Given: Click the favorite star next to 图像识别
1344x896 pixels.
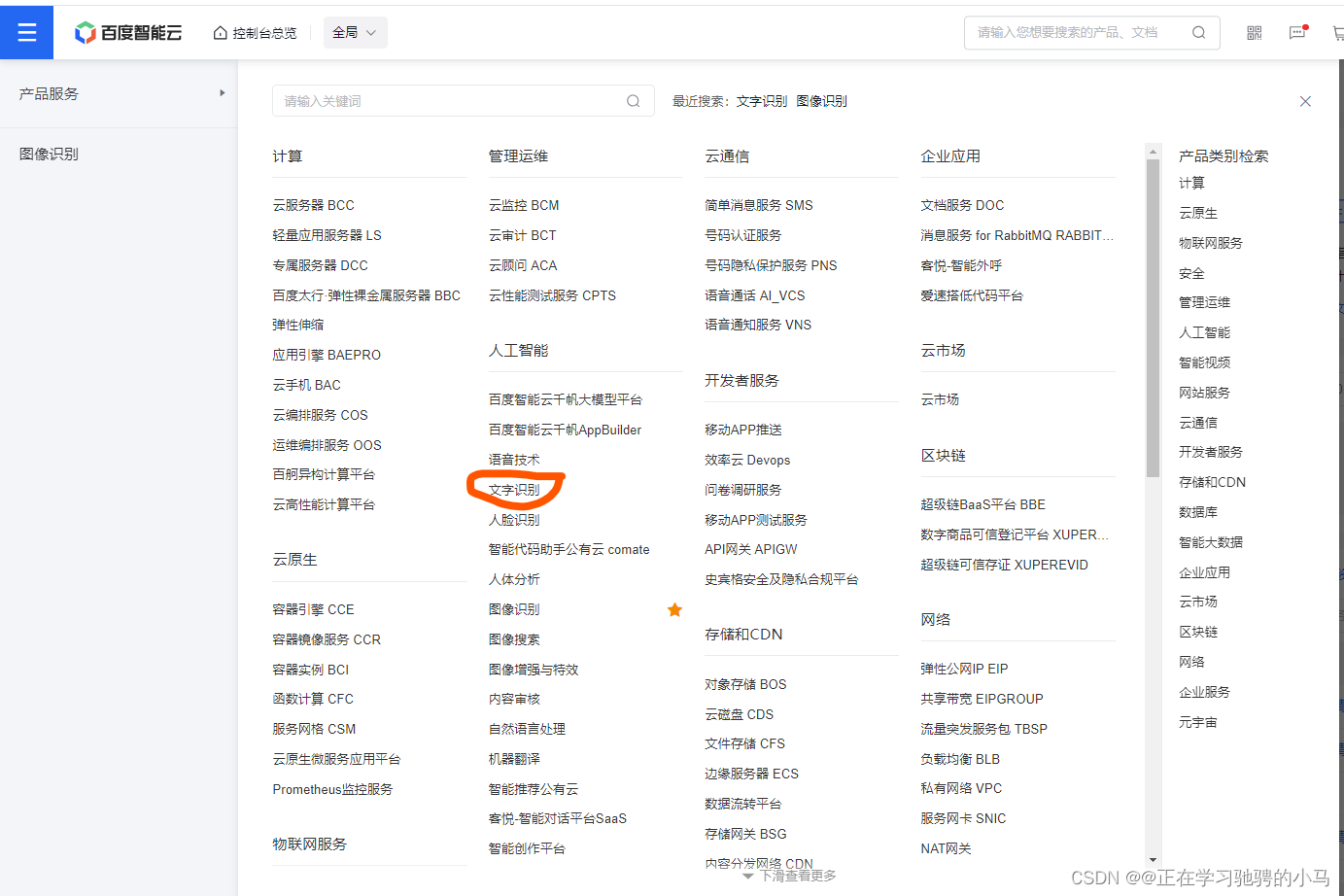Looking at the screenshot, I should 674,609.
